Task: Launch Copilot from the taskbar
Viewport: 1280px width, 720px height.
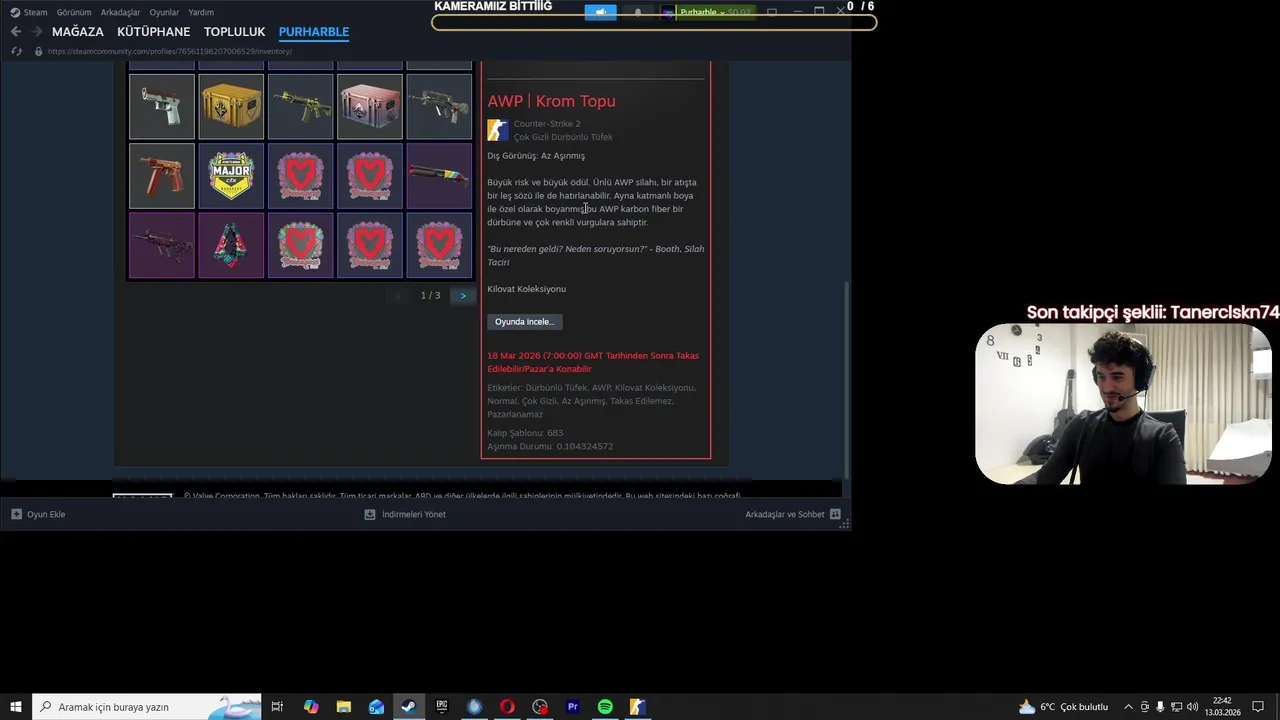Action: 311,707
